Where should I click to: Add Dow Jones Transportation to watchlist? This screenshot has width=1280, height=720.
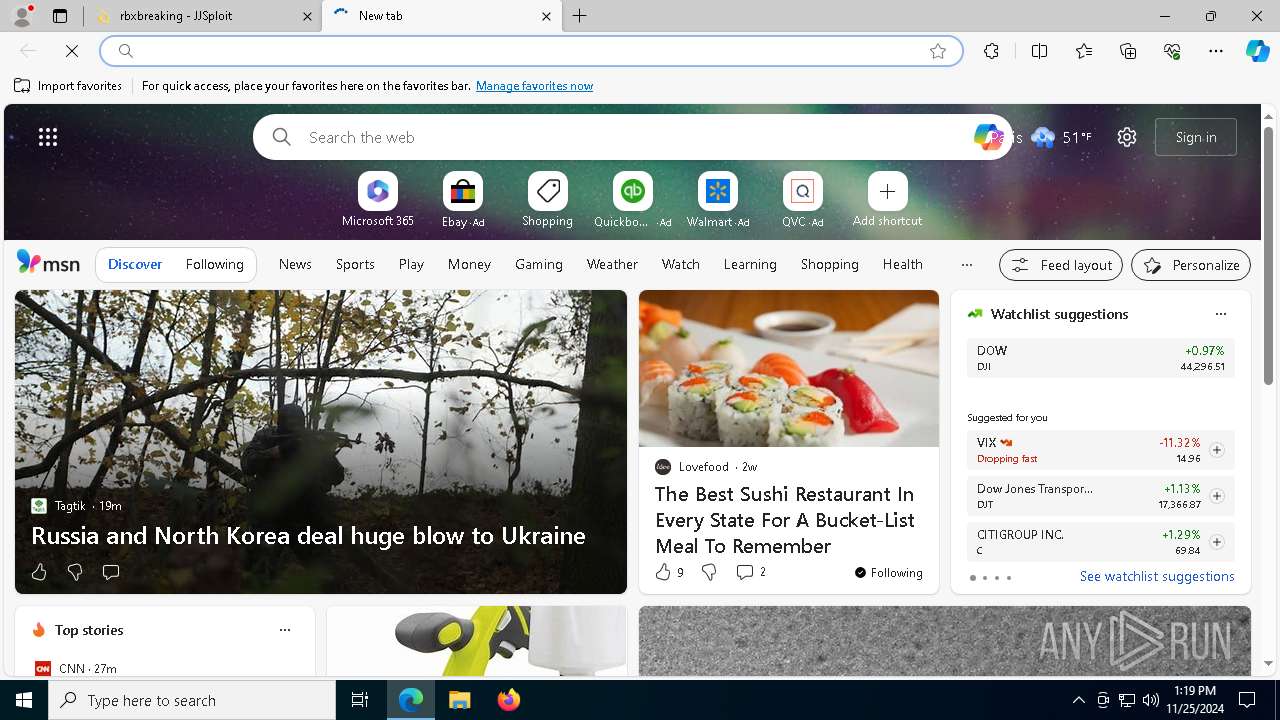[x=1216, y=496]
